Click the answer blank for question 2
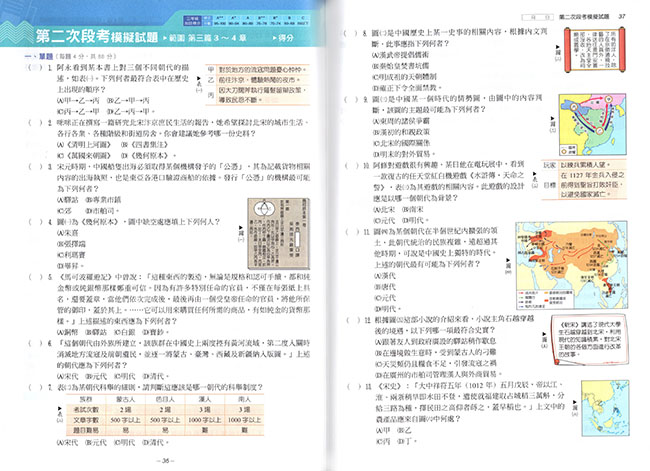Viewport: 650px width, 471px height. (35, 123)
